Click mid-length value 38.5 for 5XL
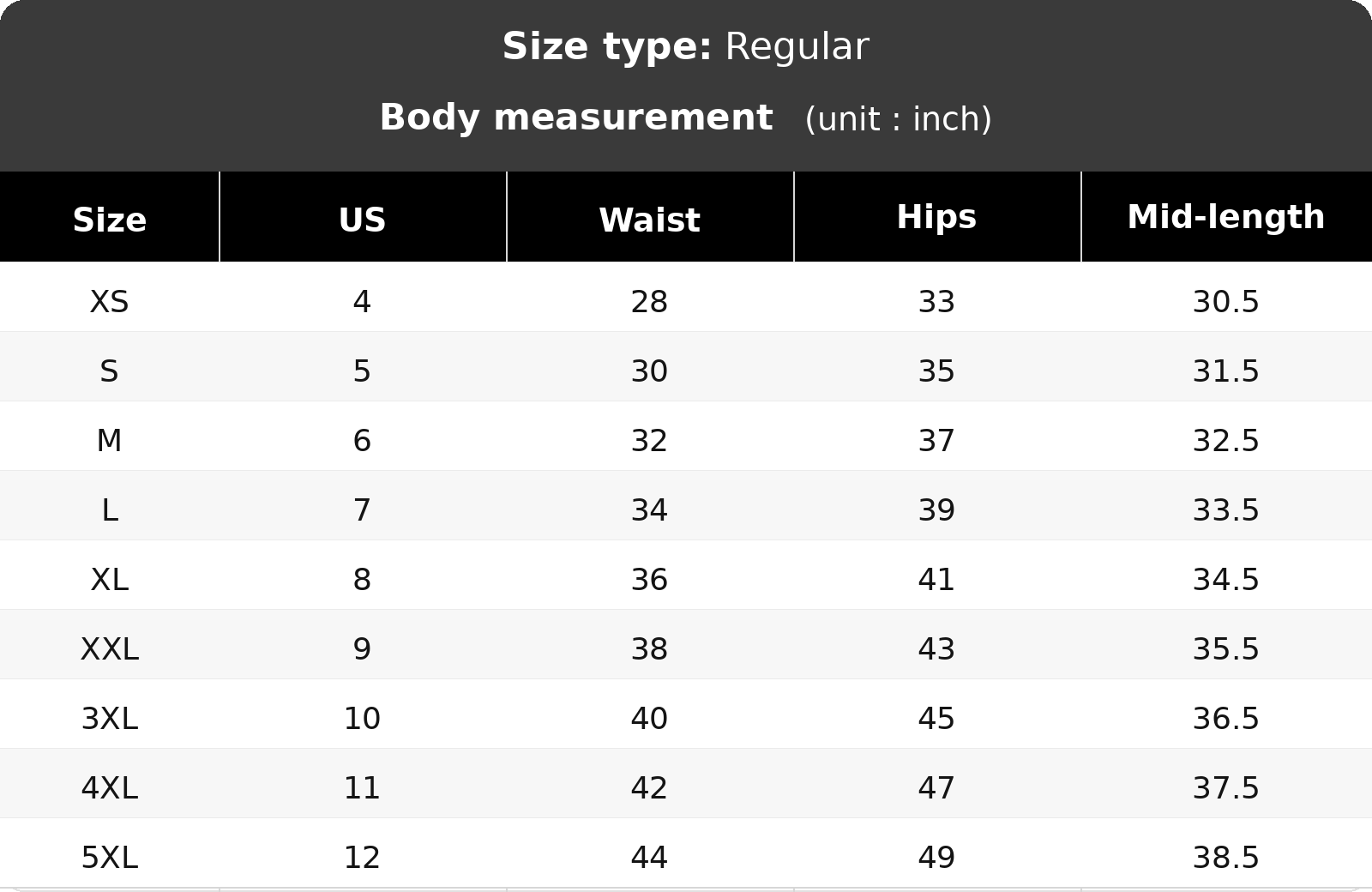1372x892 pixels. (x=1225, y=858)
